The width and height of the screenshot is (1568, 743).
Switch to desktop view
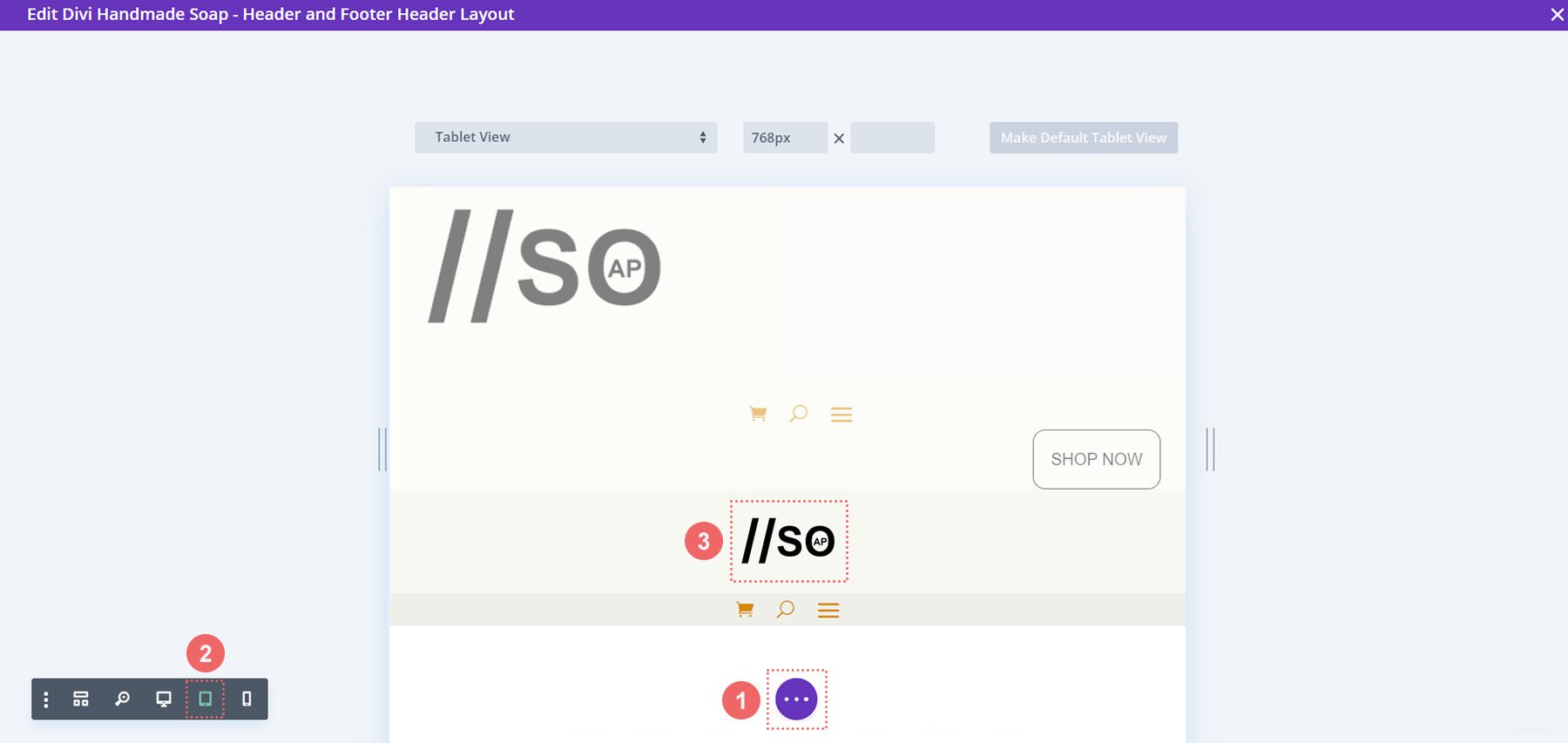coord(164,699)
